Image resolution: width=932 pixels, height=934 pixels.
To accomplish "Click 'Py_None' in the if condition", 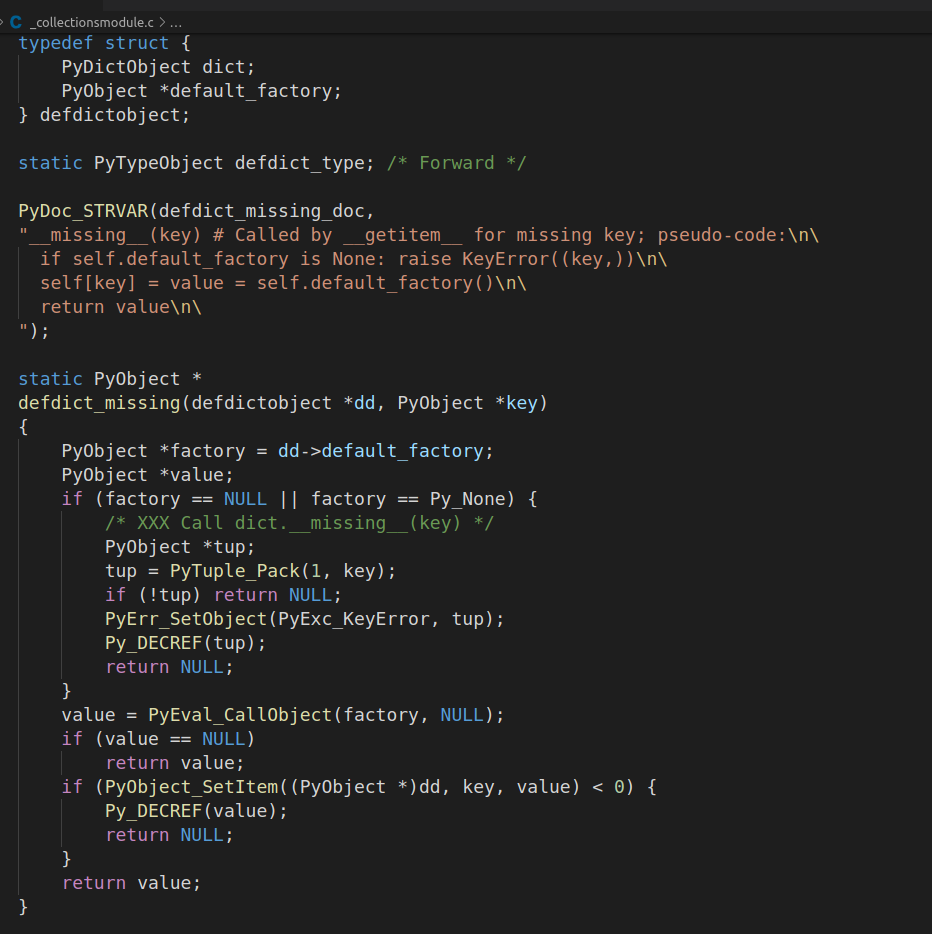I will 467,499.
